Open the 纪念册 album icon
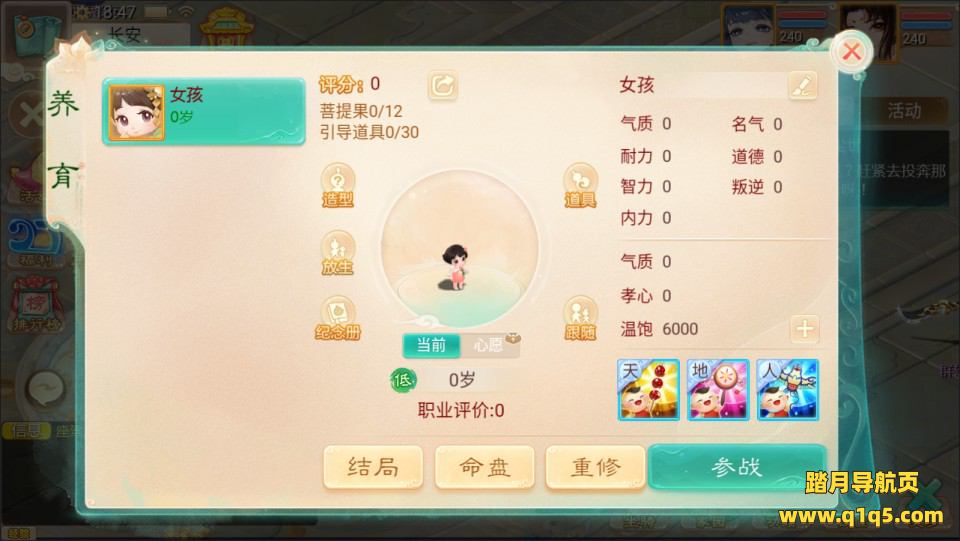 tap(337, 318)
